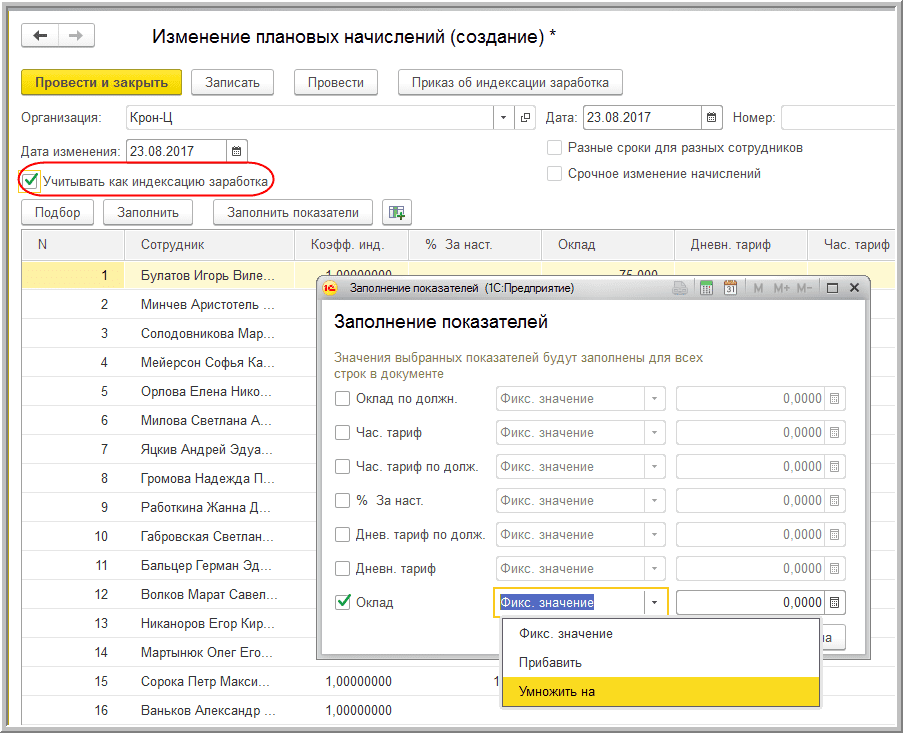The image size is (903, 733).
Task: Expand mode dropdown for % За наст.
Action: 654,500
